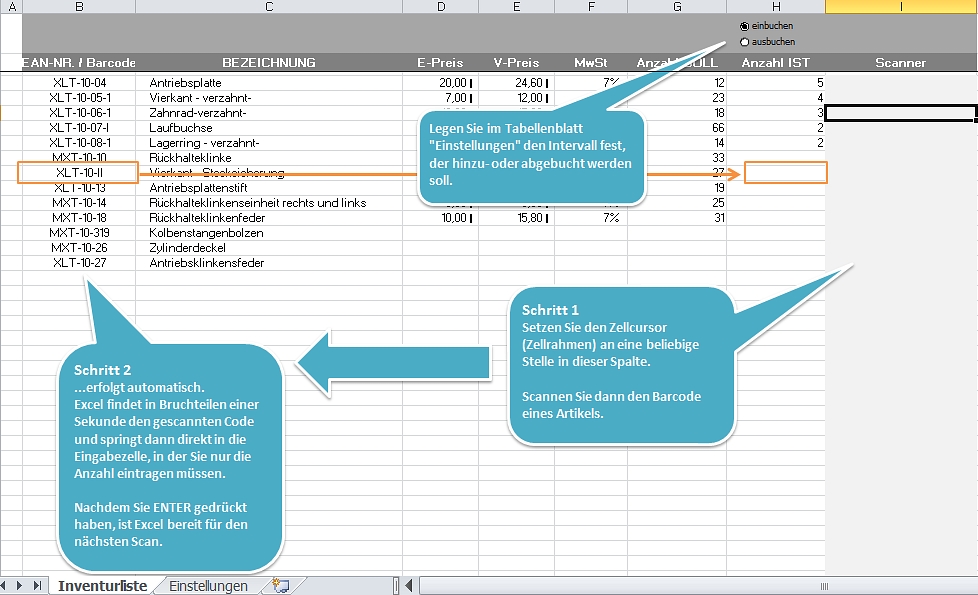Click the selected Scanner column cell
Viewport: 978px width, 595px height.
(x=900, y=113)
